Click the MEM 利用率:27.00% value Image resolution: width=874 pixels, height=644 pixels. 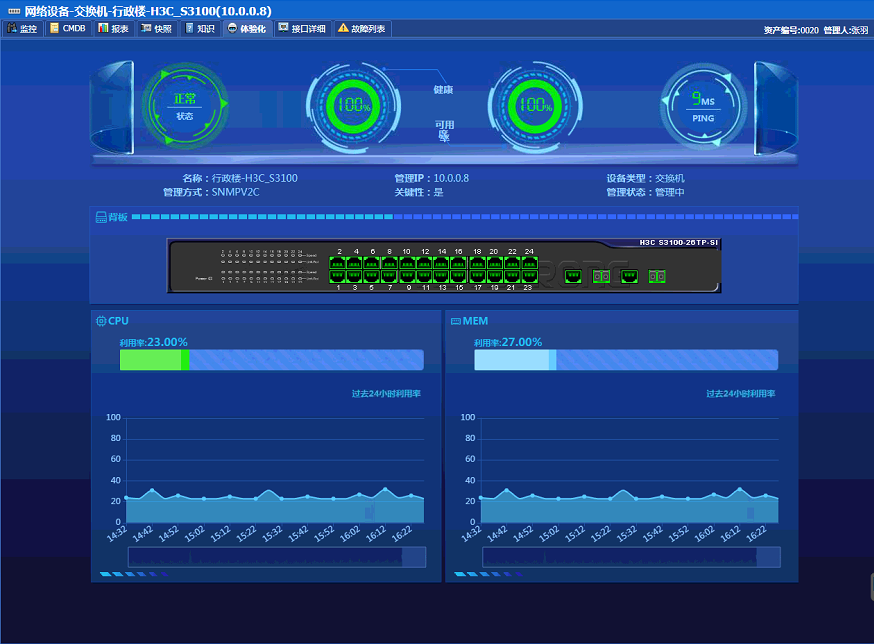click(508, 342)
